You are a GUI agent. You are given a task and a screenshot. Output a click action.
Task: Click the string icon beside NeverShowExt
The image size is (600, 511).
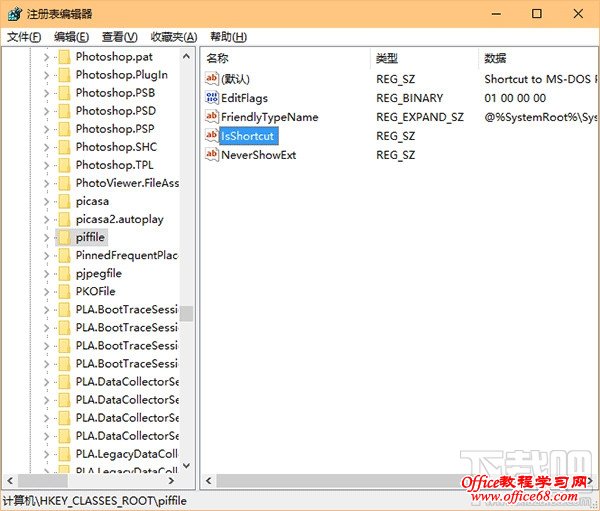tap(212, 155)
